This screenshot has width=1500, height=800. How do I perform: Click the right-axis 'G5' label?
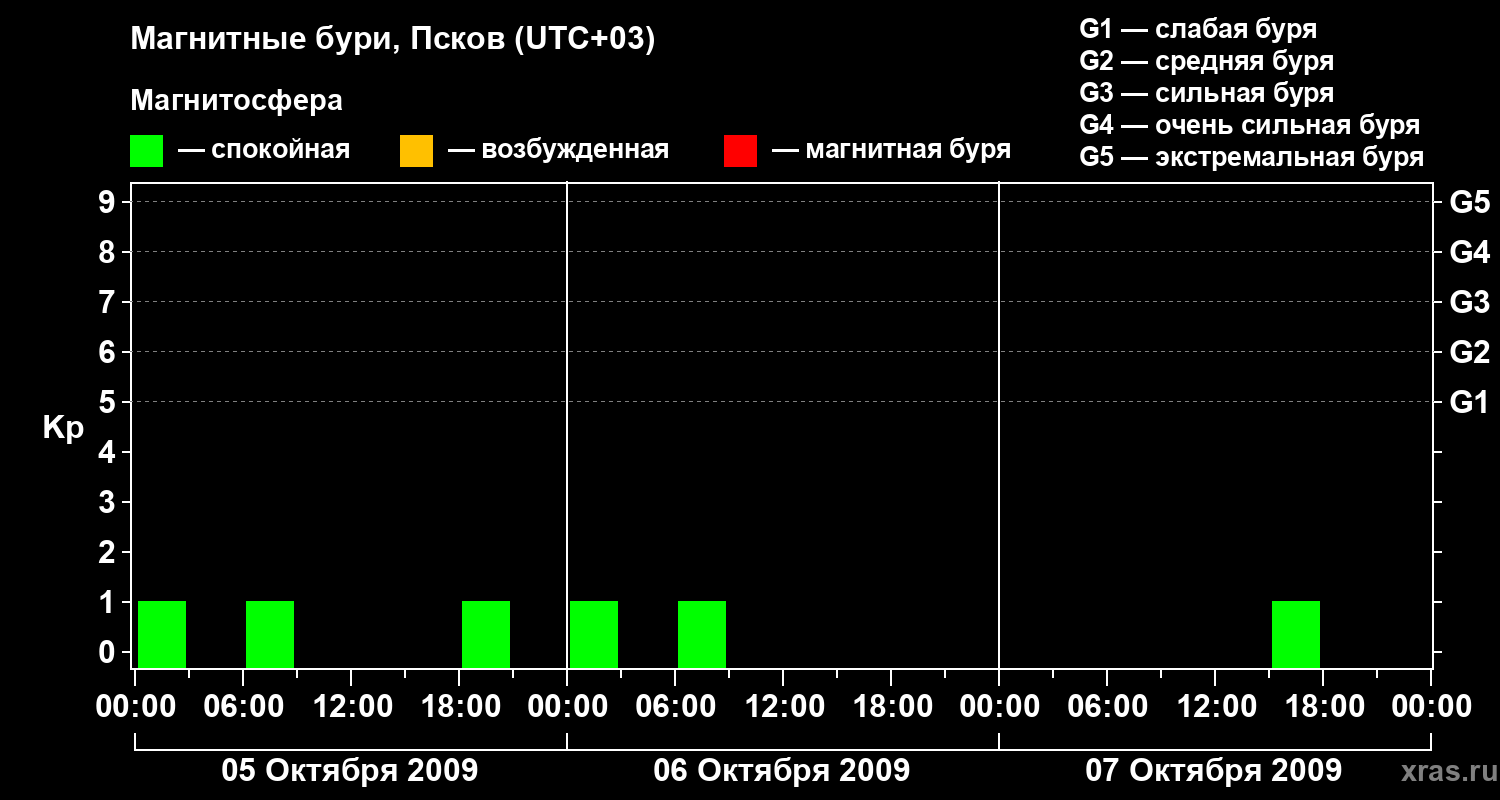click(1470, 202)
